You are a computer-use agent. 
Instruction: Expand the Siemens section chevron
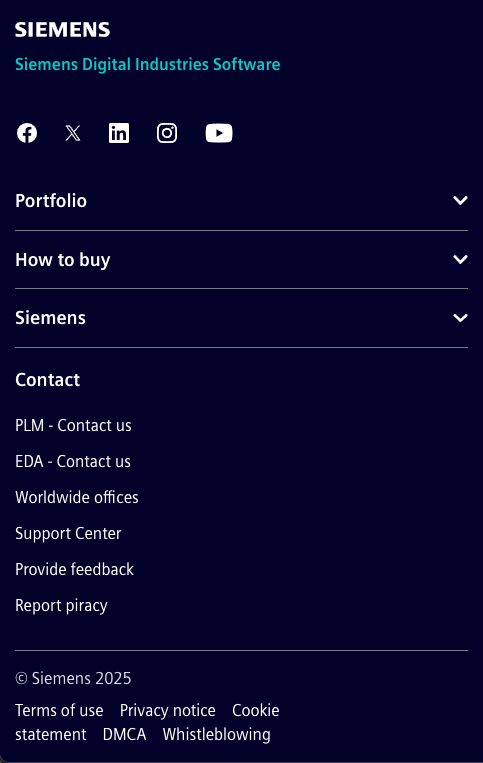[460, 318]
